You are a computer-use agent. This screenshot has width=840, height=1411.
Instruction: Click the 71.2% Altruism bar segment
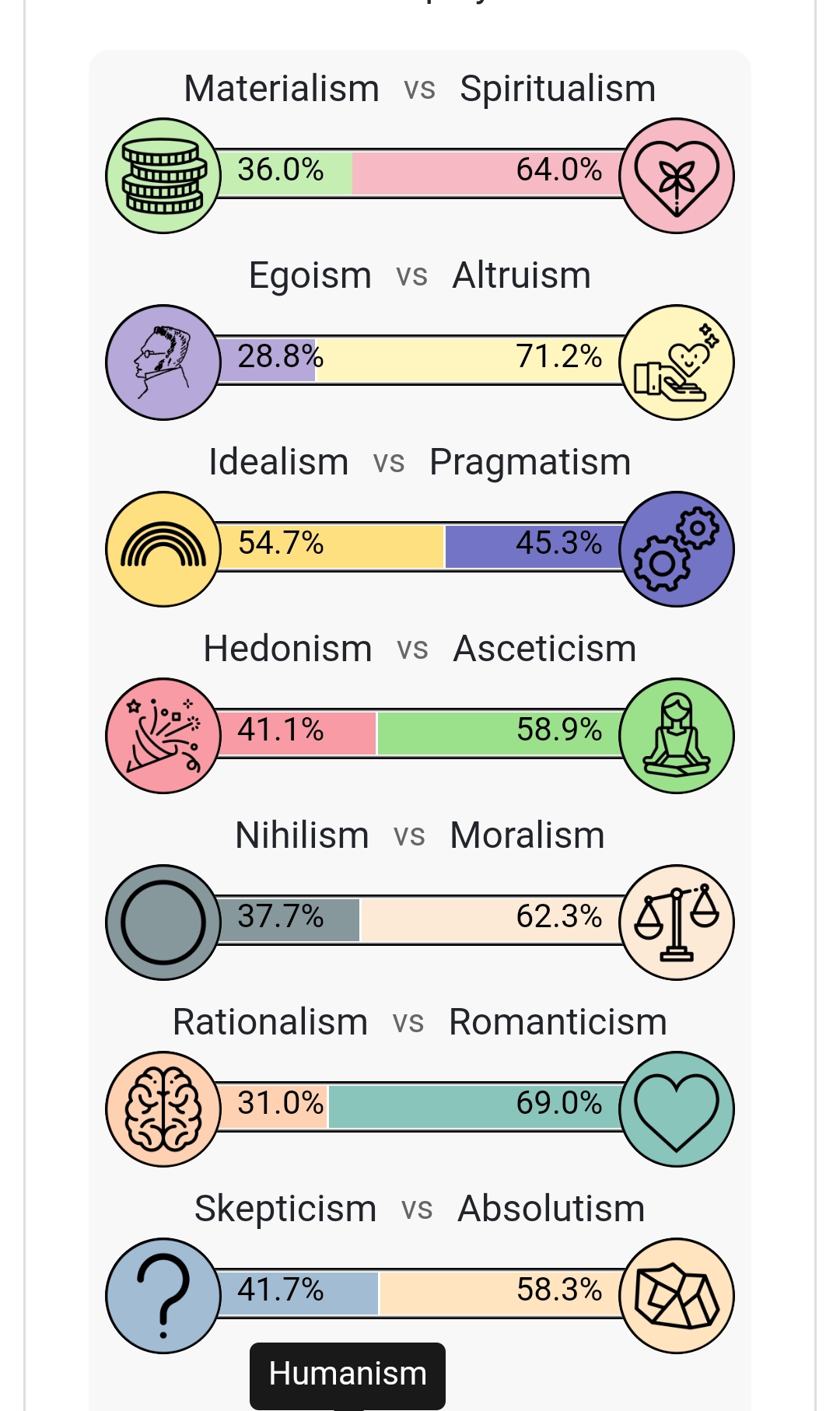[x=470, y=359]
